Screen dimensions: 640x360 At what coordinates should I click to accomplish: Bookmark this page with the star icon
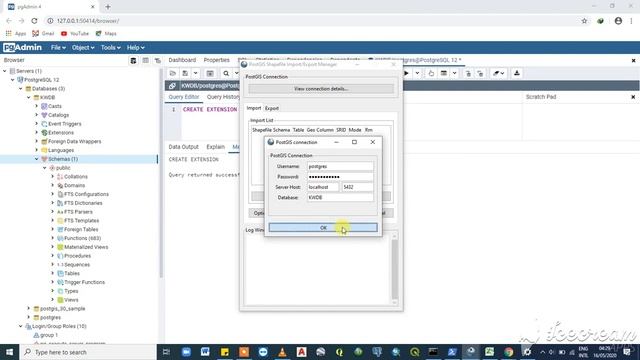pyautogui.click(x=584, y=21)
